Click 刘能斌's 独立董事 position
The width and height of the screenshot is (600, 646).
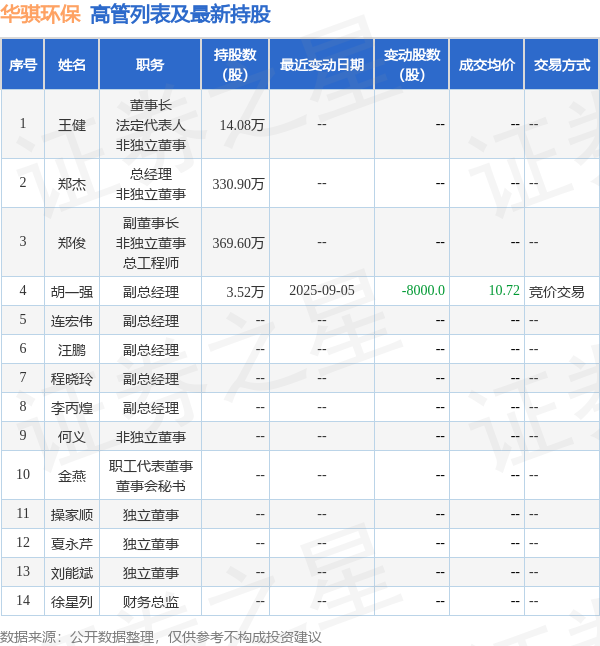click(151, 573)
